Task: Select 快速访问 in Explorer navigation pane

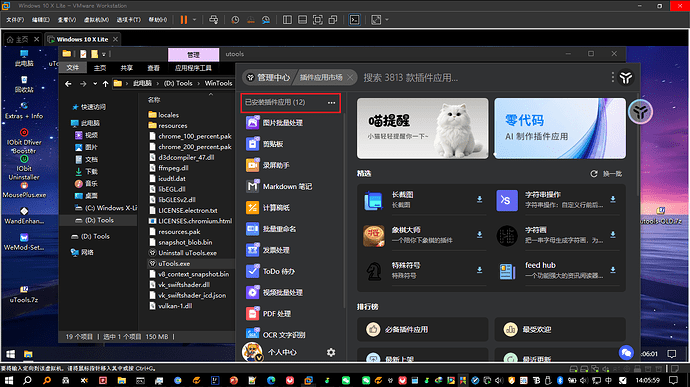Action: click(88, 107)
